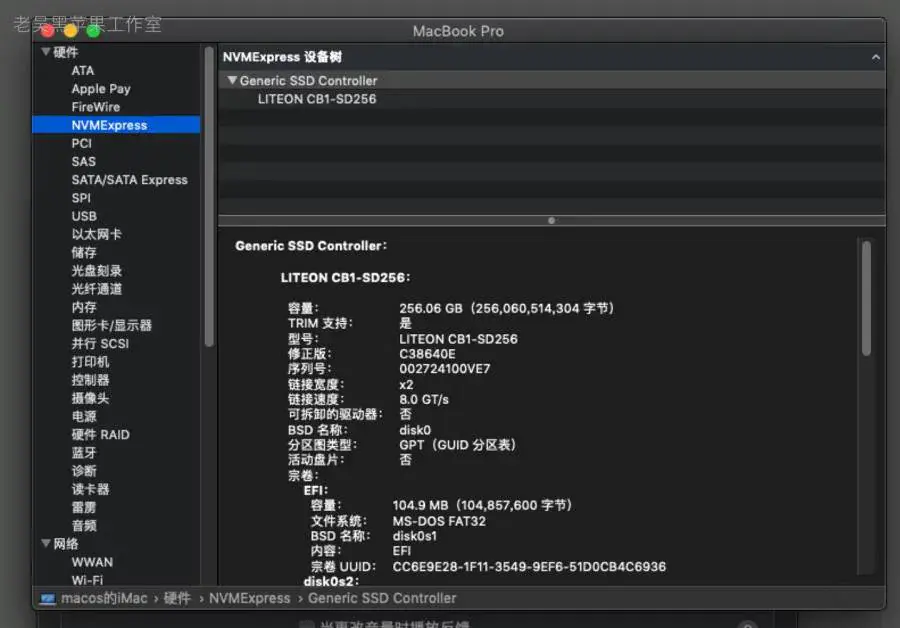900x628 pixels.
Task: Click Generic SSD Controller in path bar
Action: 382,598
